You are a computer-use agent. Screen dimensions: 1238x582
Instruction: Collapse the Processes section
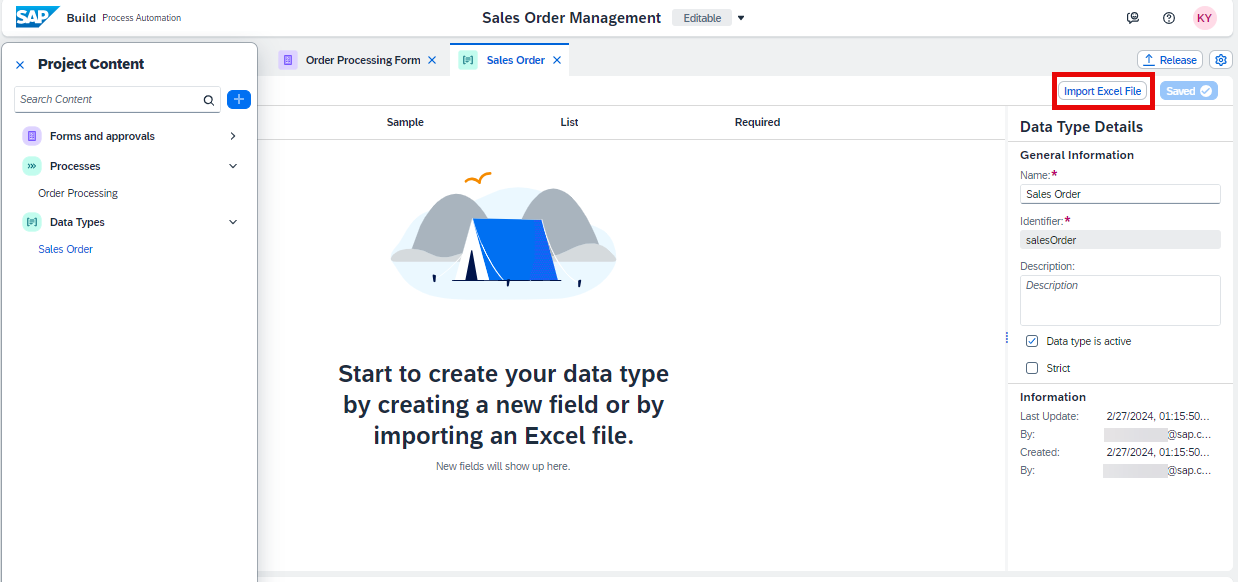[x=233, y=166]
